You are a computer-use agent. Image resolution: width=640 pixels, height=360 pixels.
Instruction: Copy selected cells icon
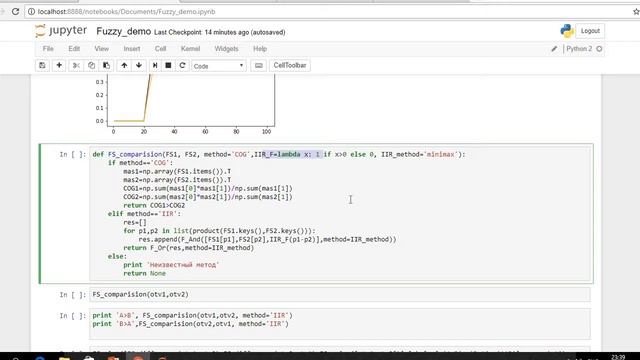[91, 65]
